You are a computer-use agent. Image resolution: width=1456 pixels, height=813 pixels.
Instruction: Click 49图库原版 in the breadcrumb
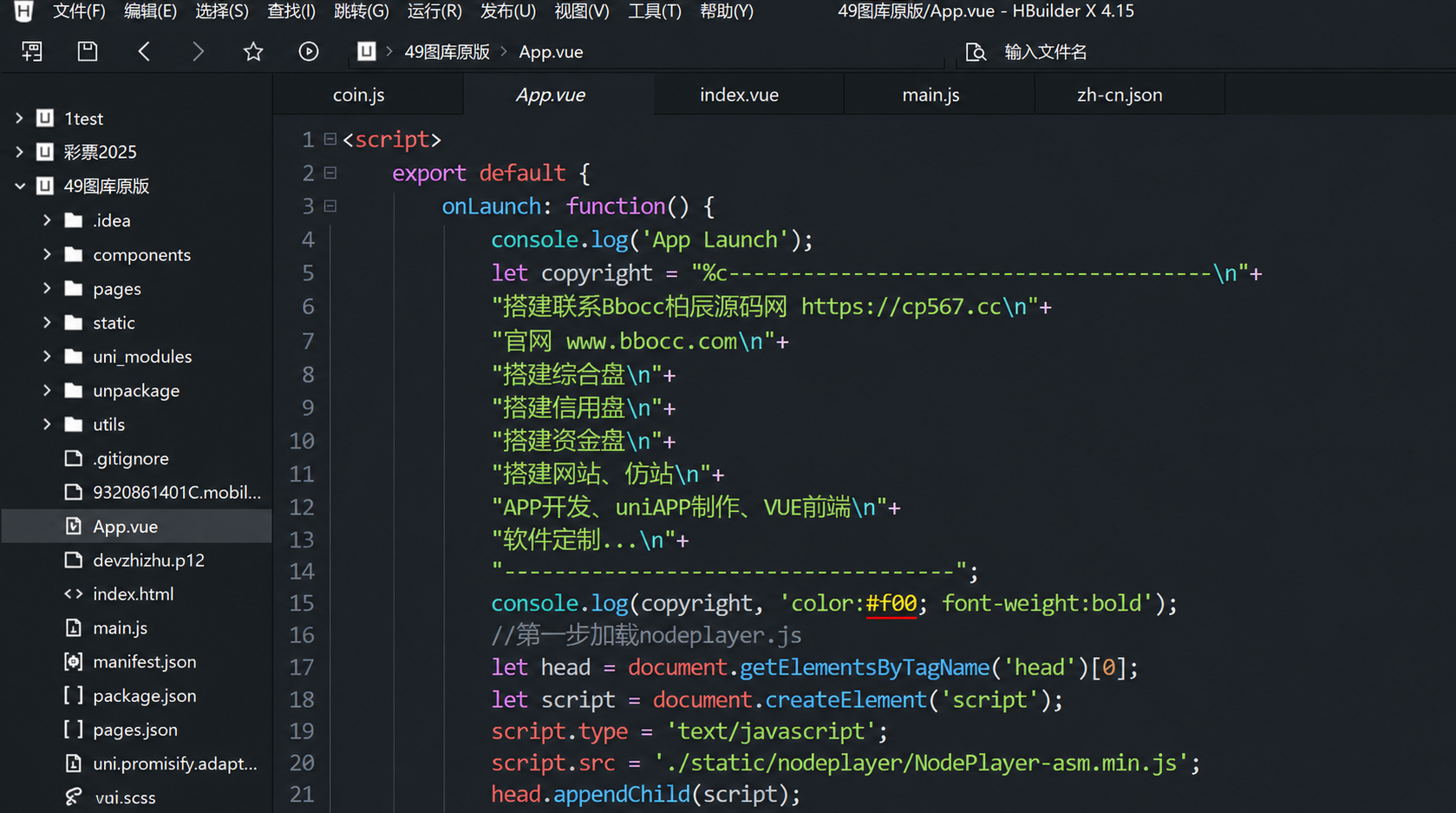click(x=447, y=52)
